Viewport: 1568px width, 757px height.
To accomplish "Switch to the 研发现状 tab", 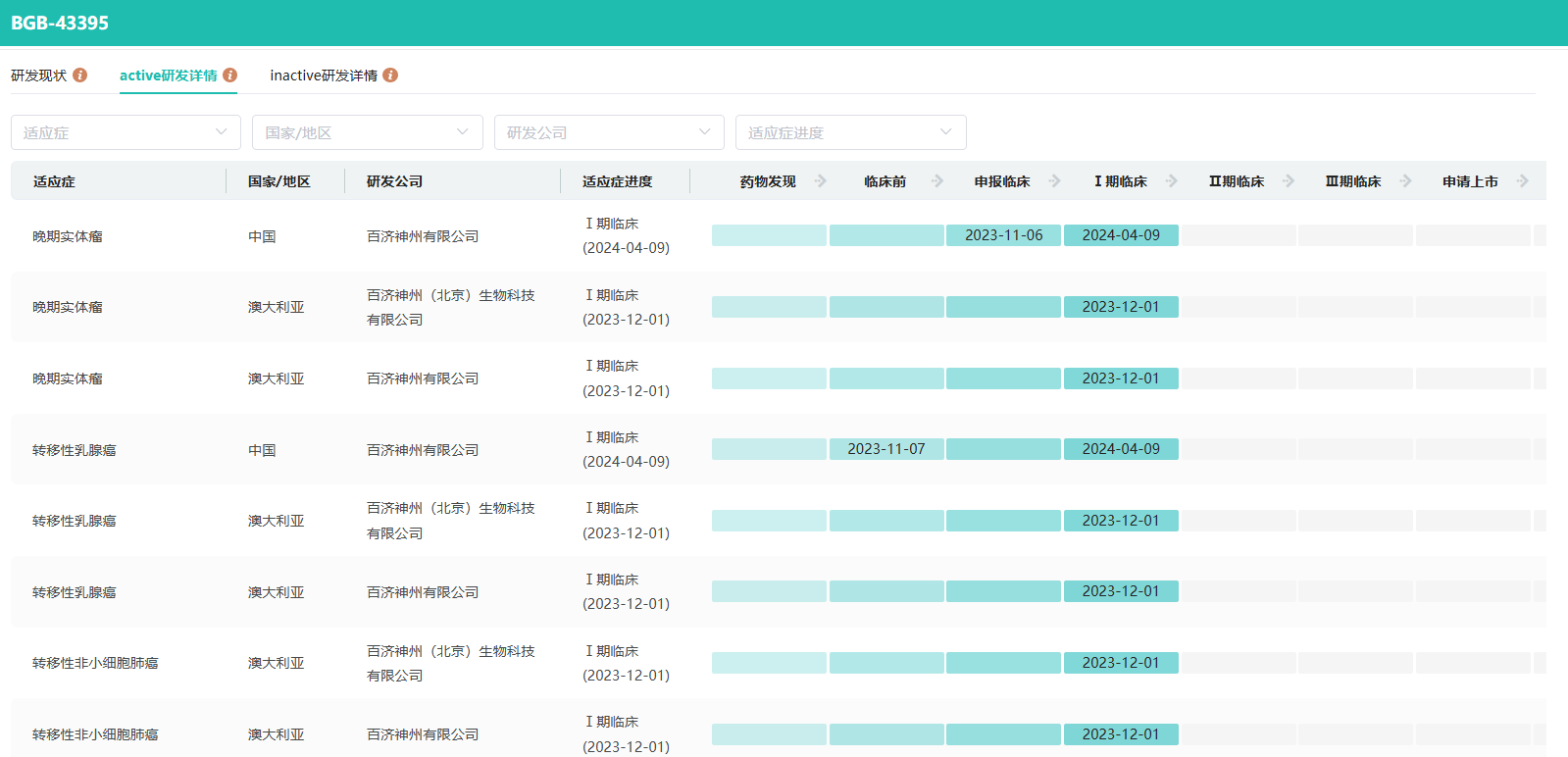I will pos(39,76).
